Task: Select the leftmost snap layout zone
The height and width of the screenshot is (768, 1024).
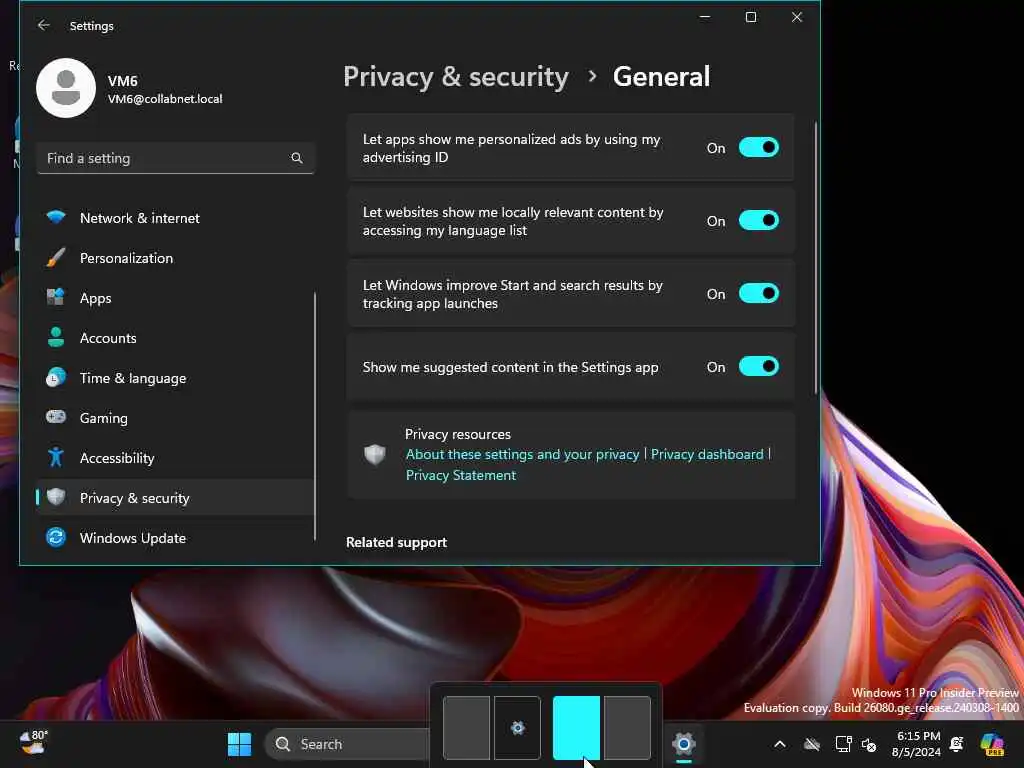Action: click(x=466, y=728)
